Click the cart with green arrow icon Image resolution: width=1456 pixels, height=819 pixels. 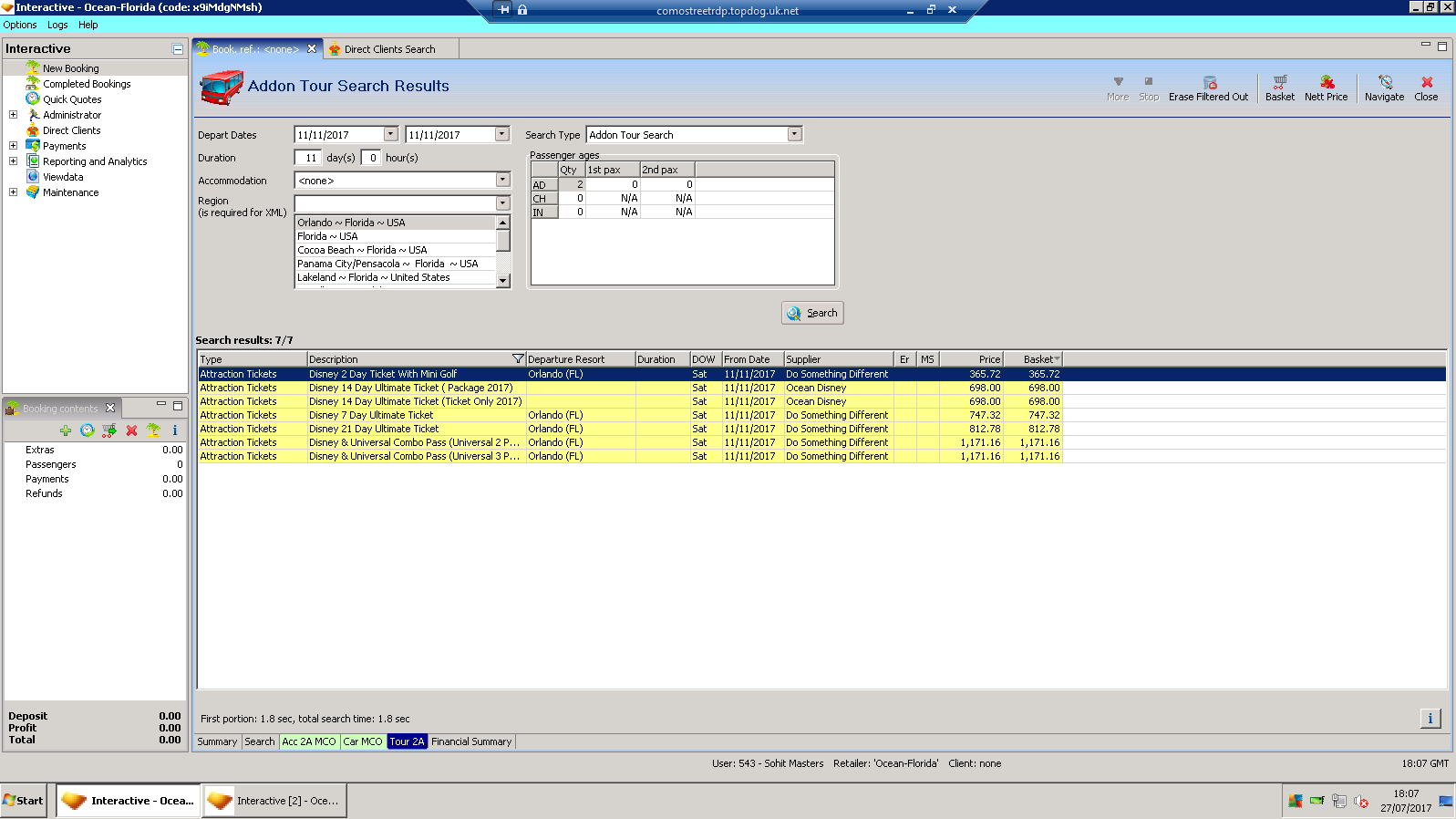[109, 430]
